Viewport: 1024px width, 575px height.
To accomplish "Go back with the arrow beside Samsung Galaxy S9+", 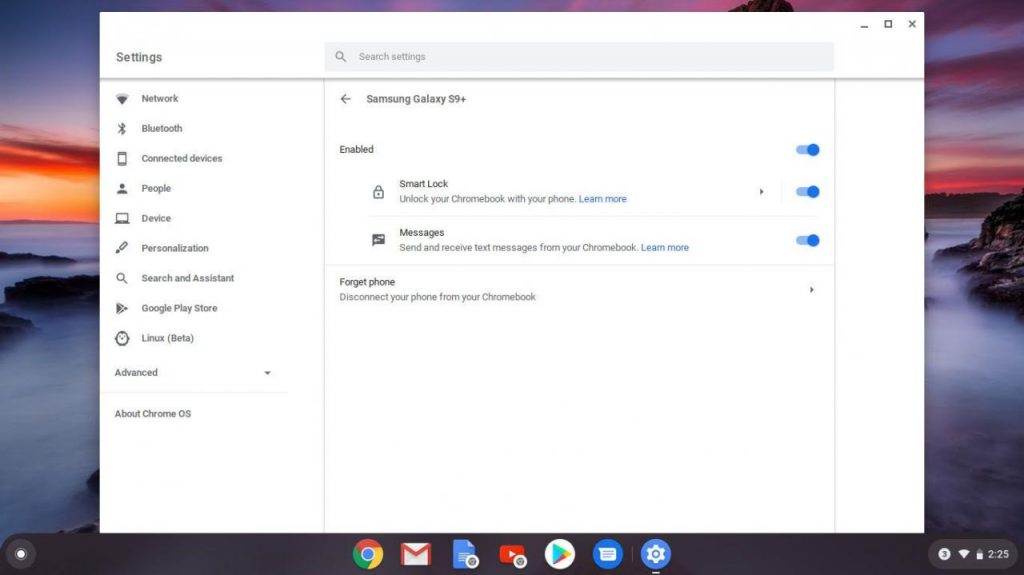I will (345, 99).
